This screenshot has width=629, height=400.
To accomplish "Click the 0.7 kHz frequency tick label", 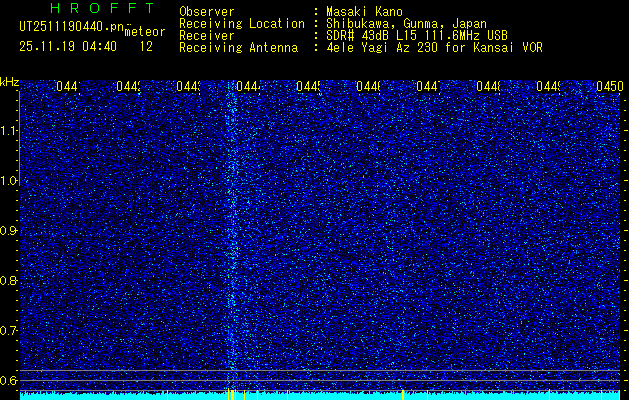I will (x=9, y=331).
